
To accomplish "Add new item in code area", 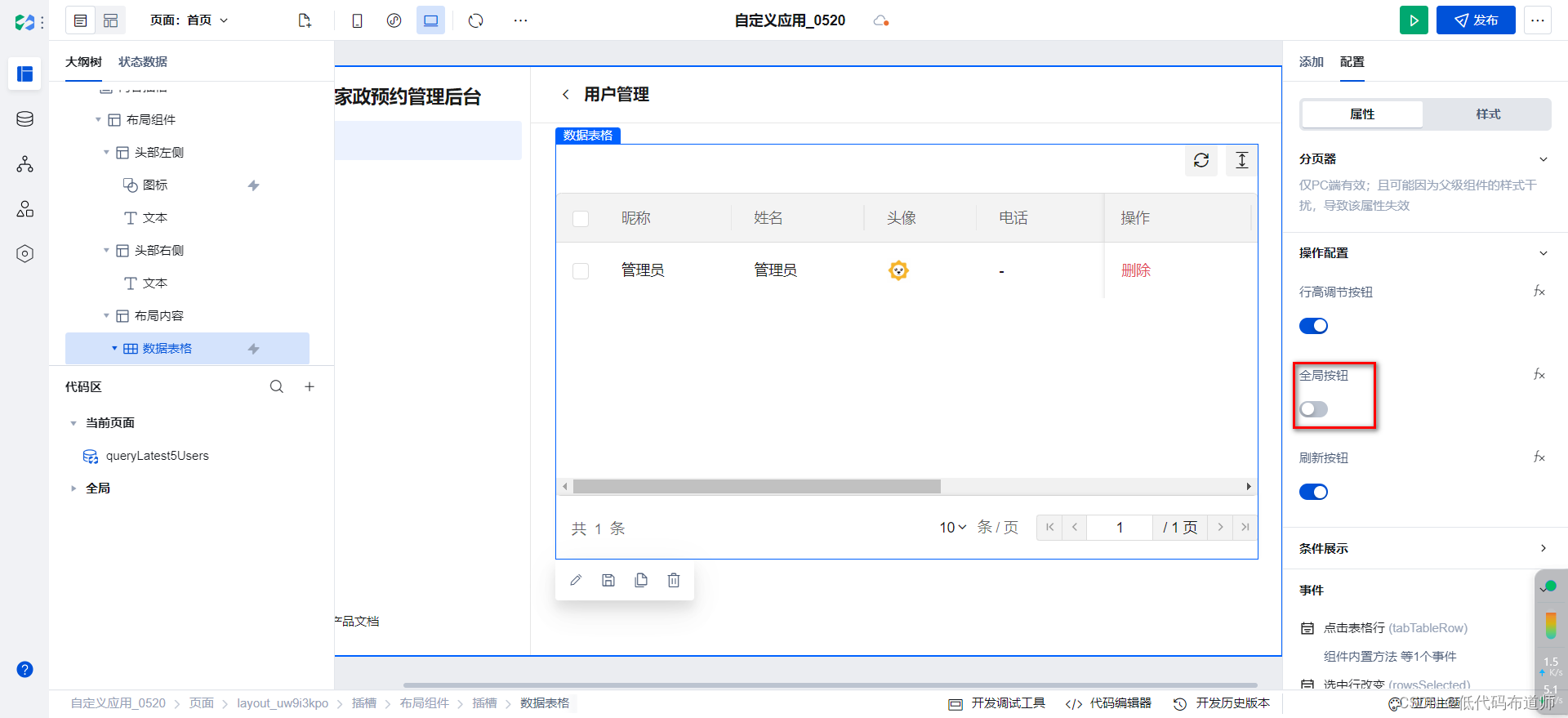I will (310, 386).
